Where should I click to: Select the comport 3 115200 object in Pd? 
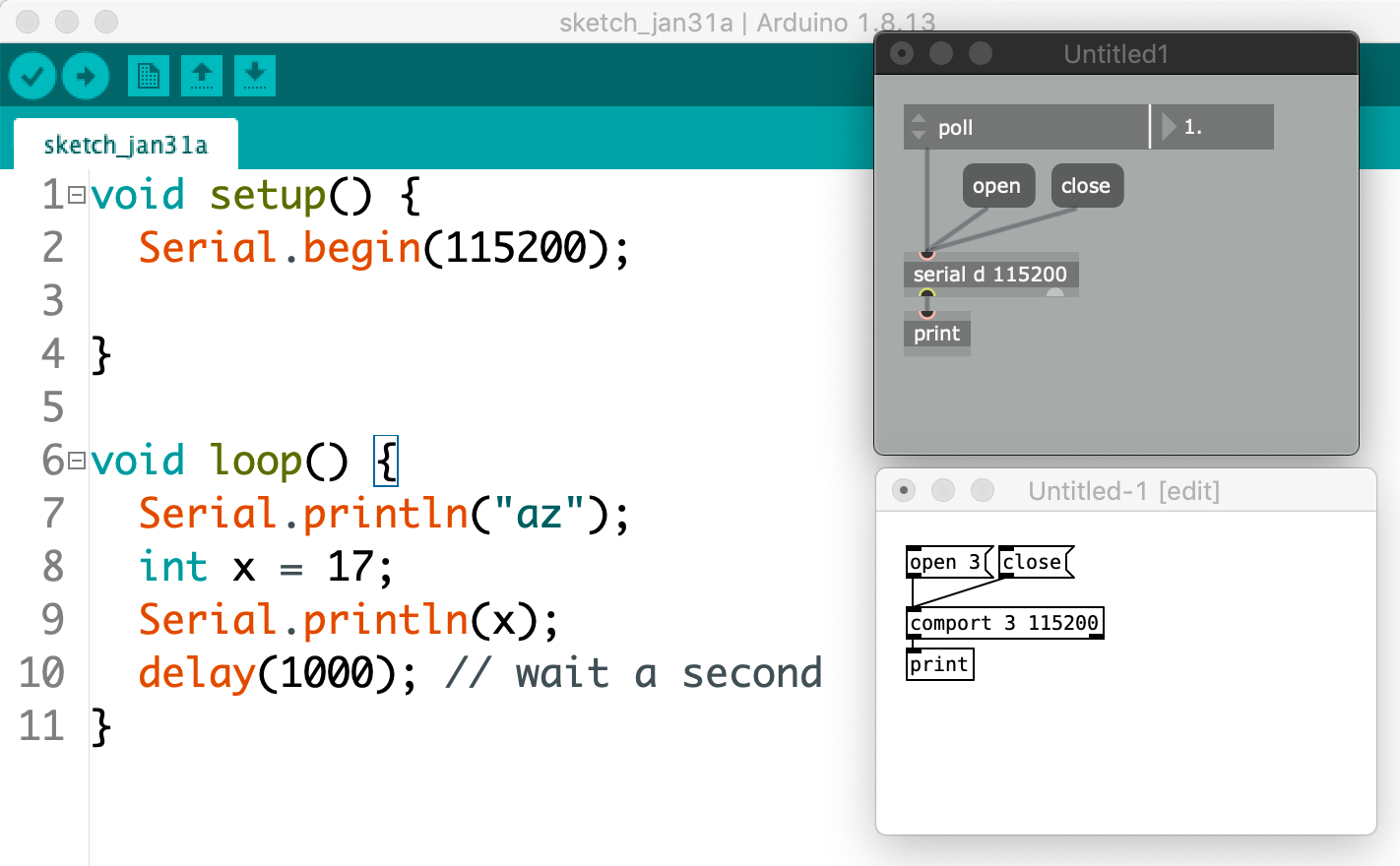[x=1004, y=622]
